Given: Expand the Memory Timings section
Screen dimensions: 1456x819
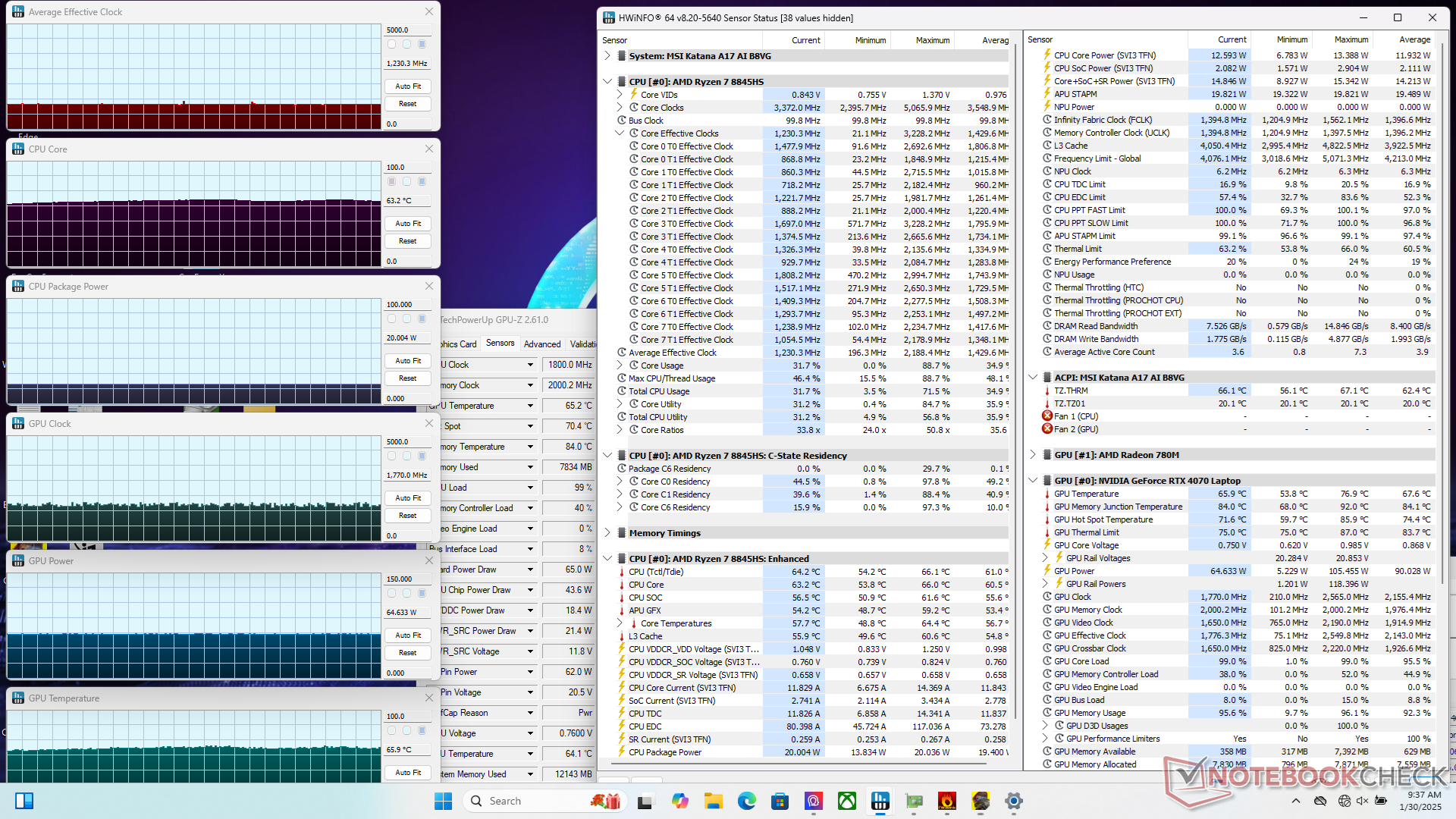Looking at the screenshot, I should (x=607, y=533).
